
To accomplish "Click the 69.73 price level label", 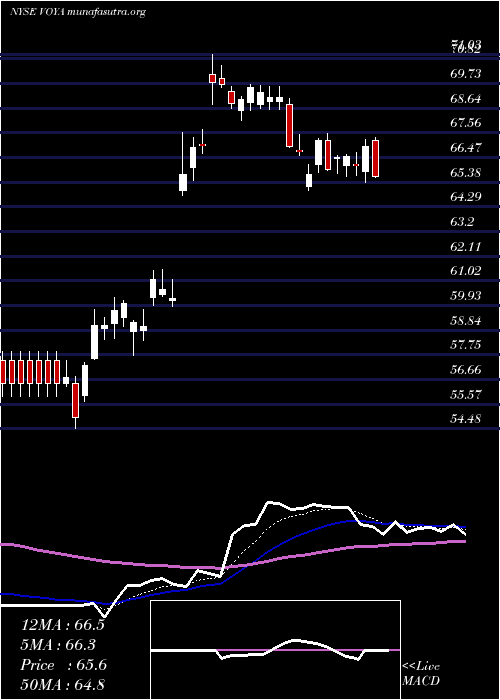I will coord(466,73).
